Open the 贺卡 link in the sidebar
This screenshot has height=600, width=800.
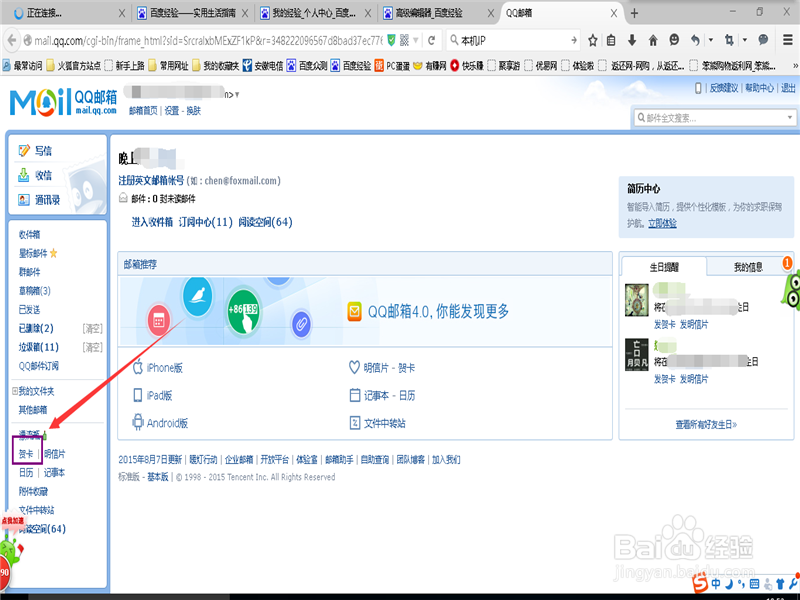(26, 454)
